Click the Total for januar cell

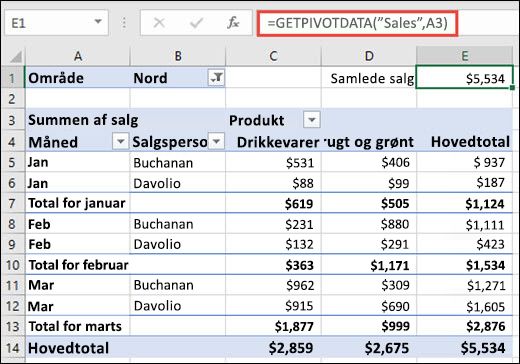point(77,203)
